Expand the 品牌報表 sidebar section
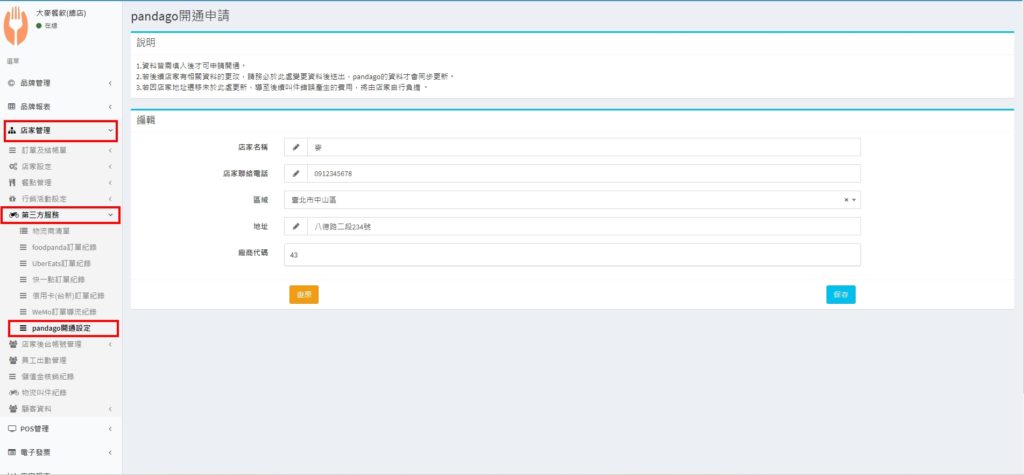Viewport: 1024px width, 475px height. coord(60,106)
